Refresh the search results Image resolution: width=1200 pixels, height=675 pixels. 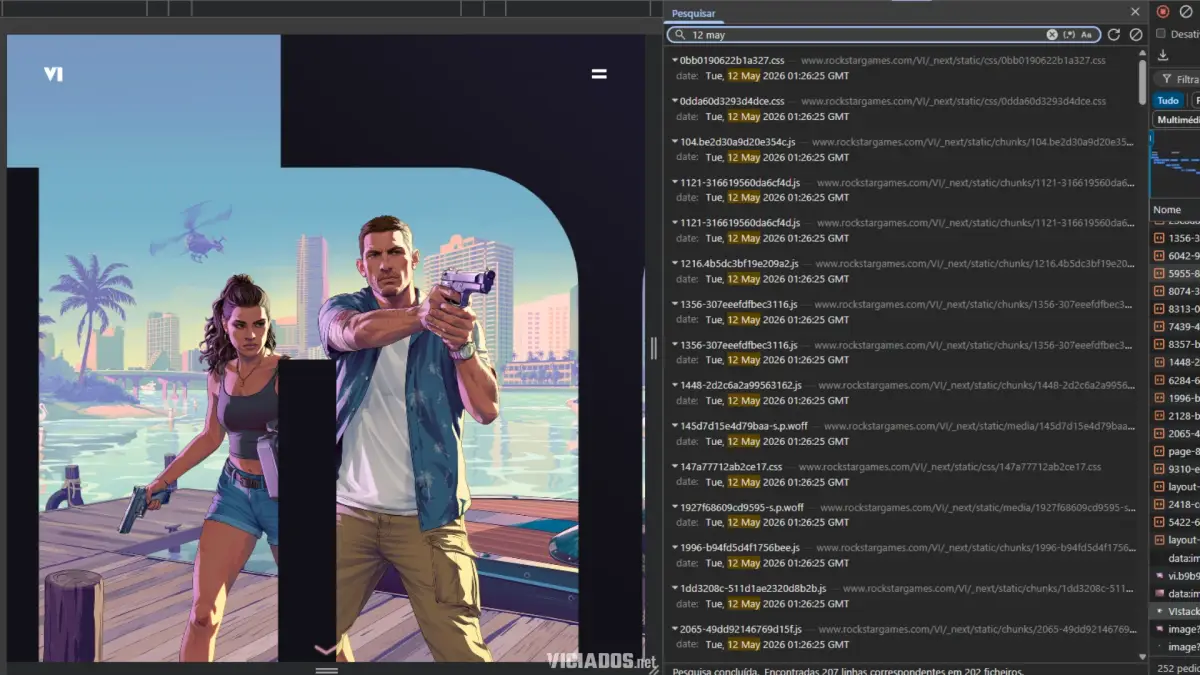pos(1114,35)
